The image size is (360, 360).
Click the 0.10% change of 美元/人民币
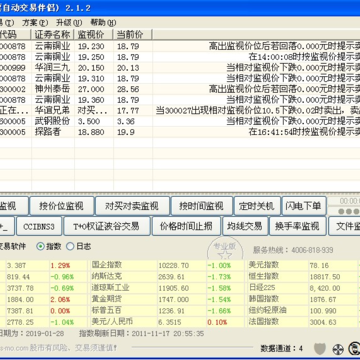pos(217,322)
